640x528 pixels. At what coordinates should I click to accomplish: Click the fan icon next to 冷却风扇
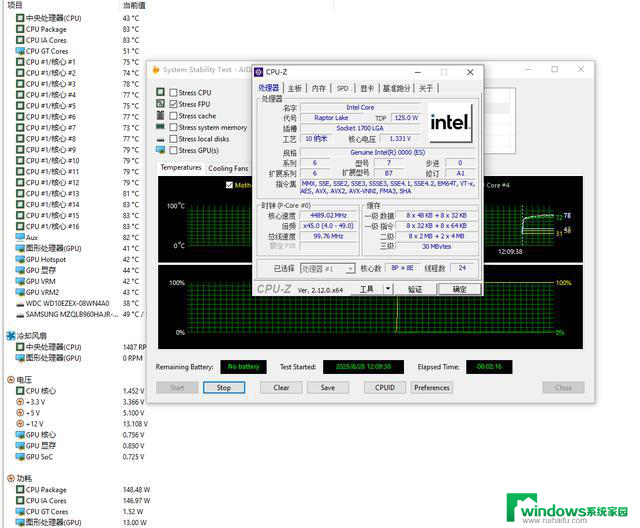pos(11,336)
